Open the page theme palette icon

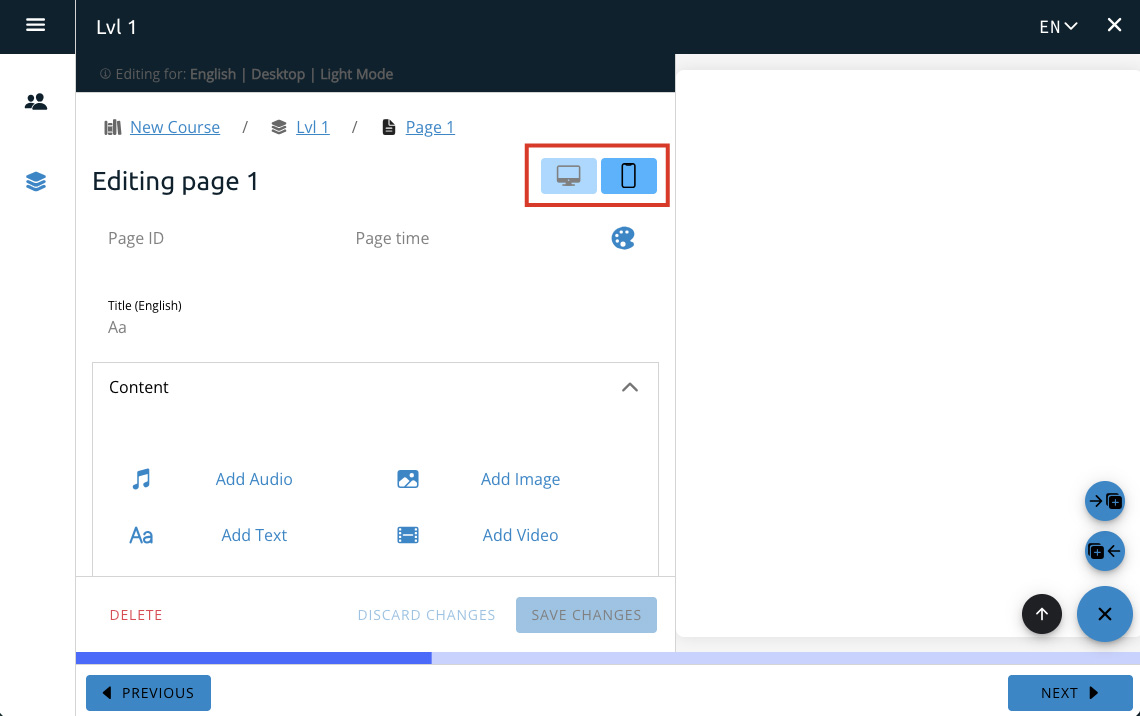623,238
